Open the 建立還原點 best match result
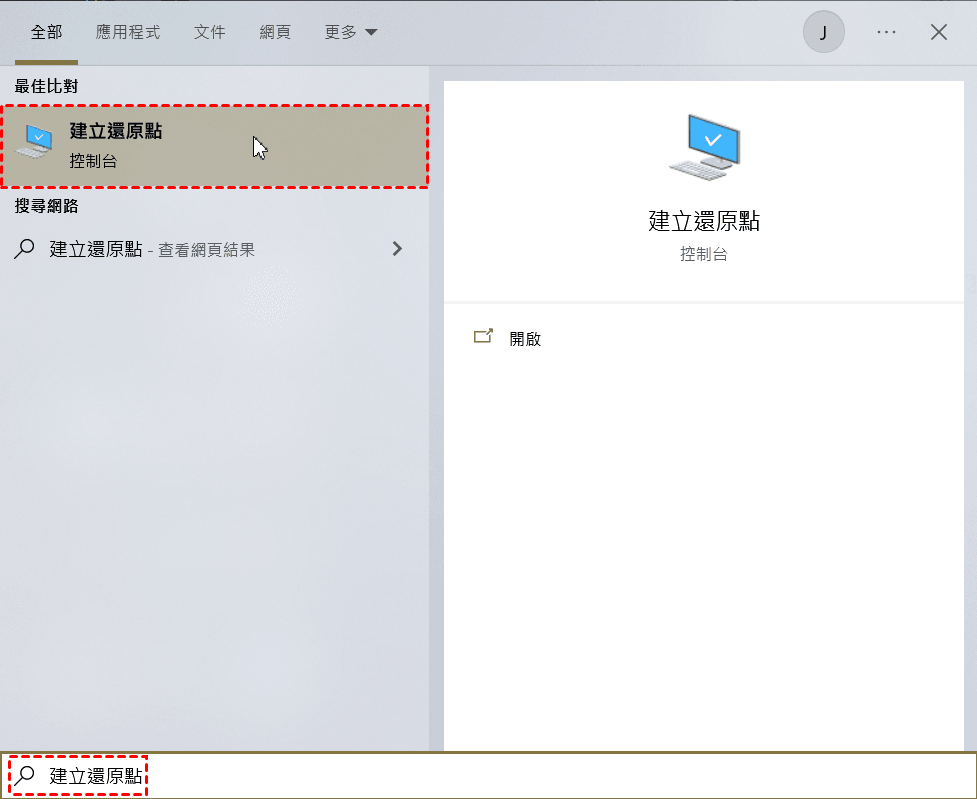Image resolution: width=977 pixels, height=799 pixels. (x=214, y=146)
